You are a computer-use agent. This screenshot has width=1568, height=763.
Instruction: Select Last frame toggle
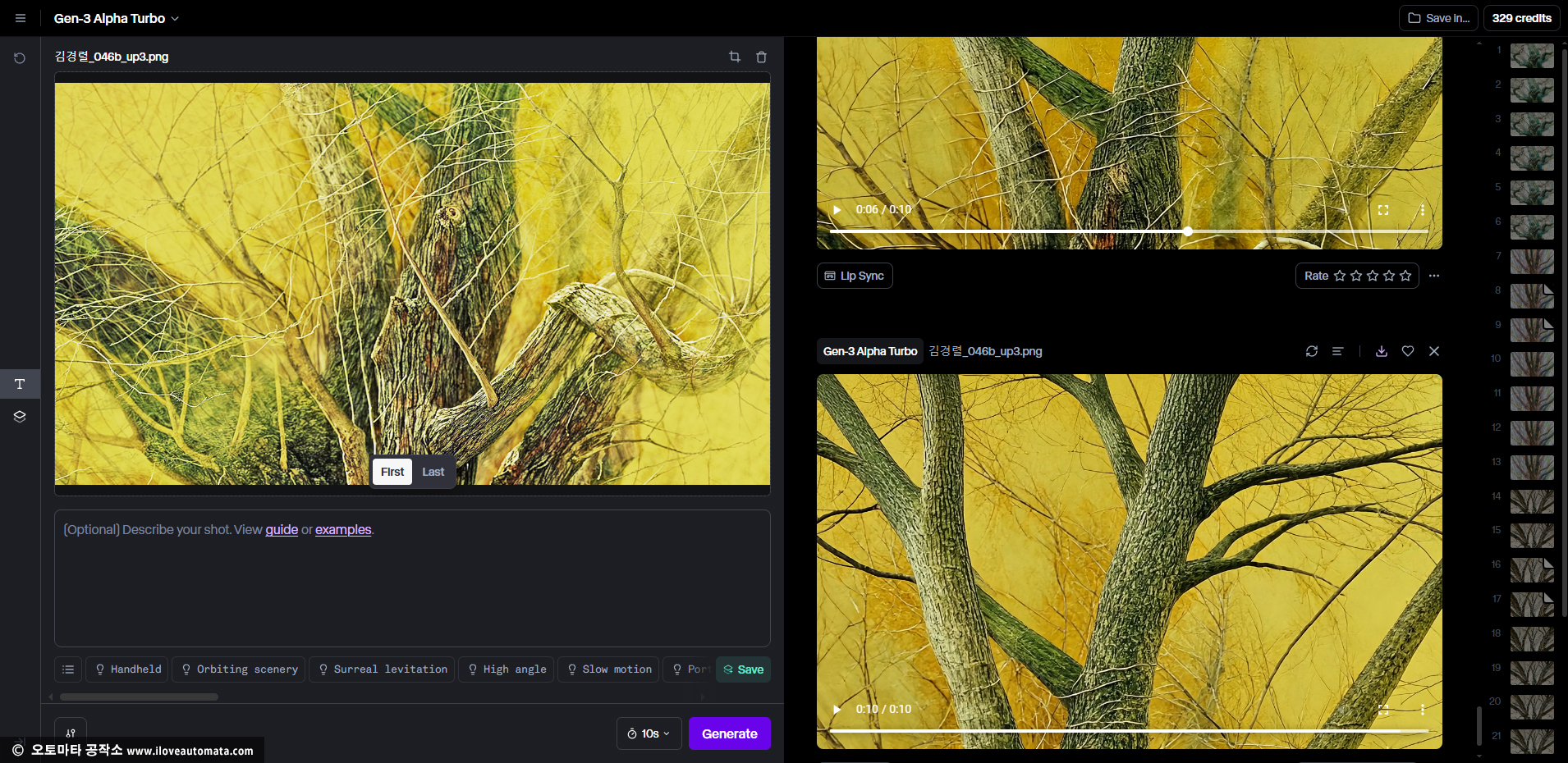[x=433, y=472]
